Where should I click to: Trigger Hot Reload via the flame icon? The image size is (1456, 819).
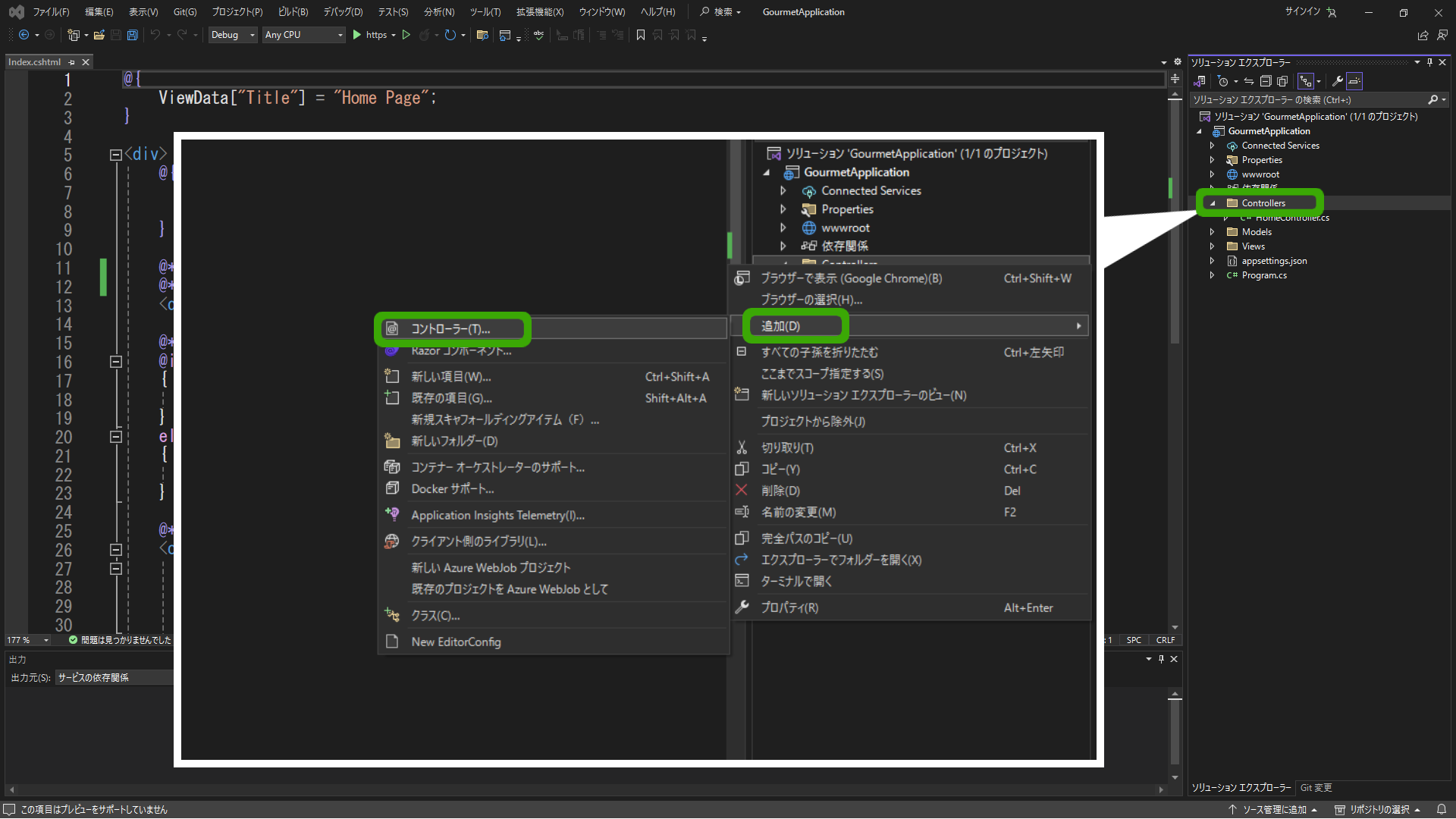tap(423, 35)
